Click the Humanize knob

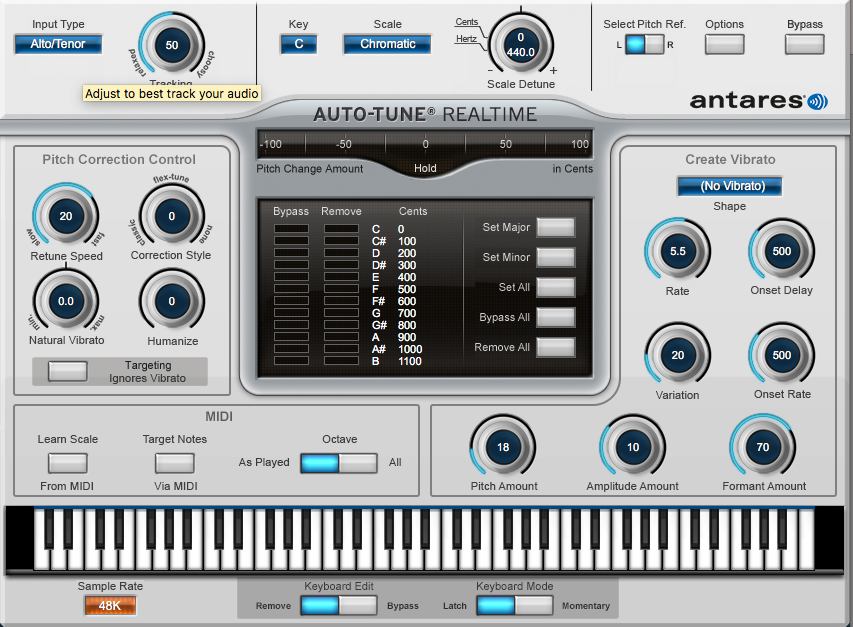pos(172,301)
